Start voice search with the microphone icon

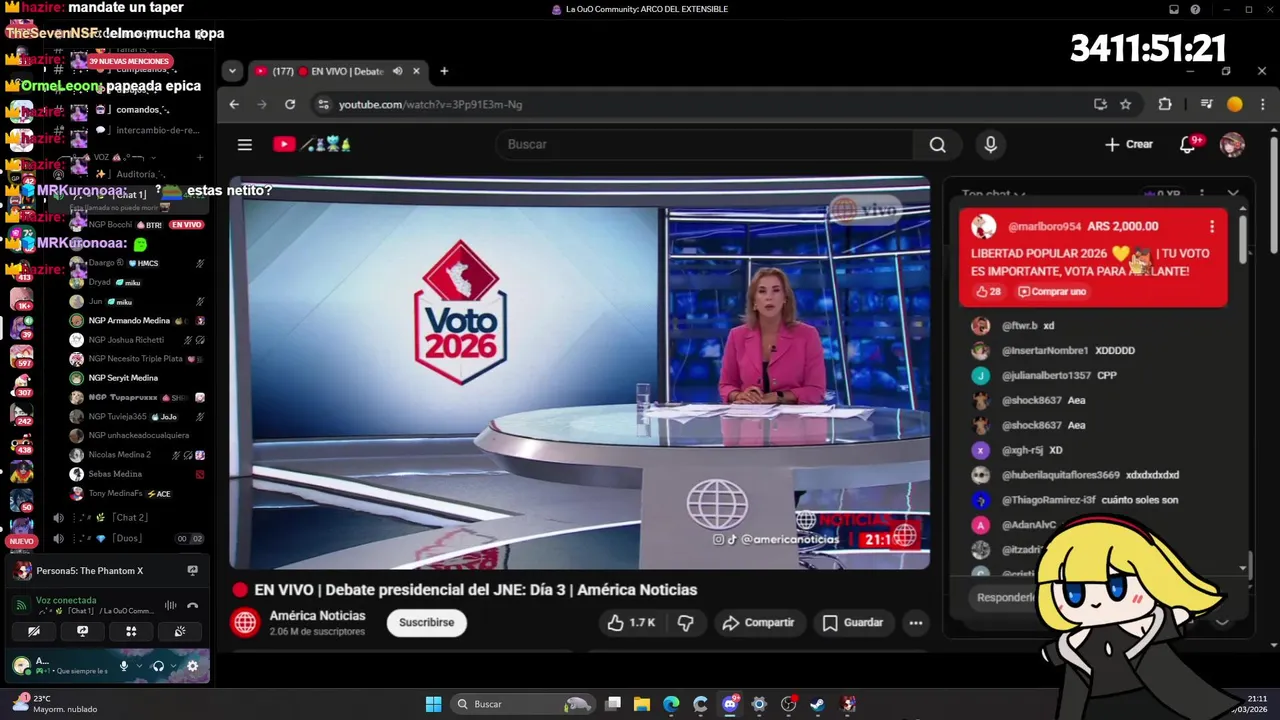(990, 145)
